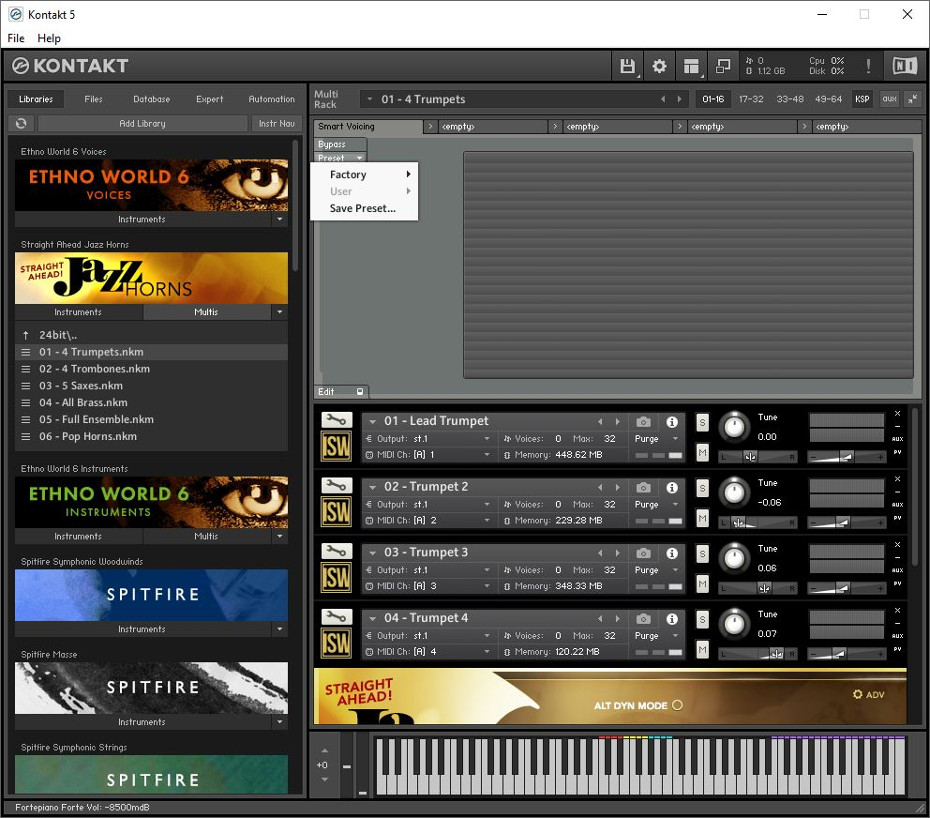The width and height of the screenshot is (930, 818).
Task: Click the NI logo in header
Action: tap(904, 66)
